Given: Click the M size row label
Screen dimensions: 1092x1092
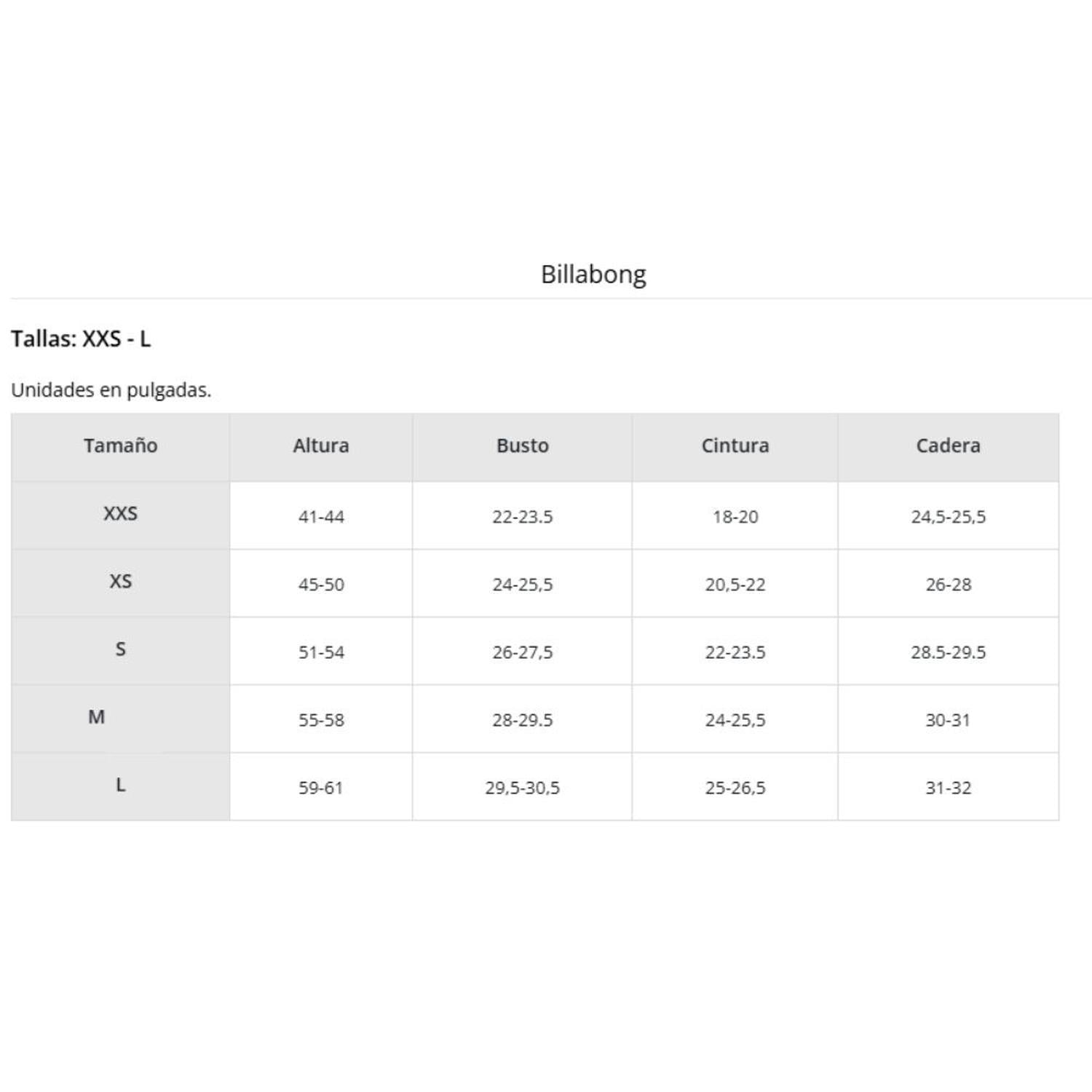Looking at the screenshot, I should click(x=97, y=717).
